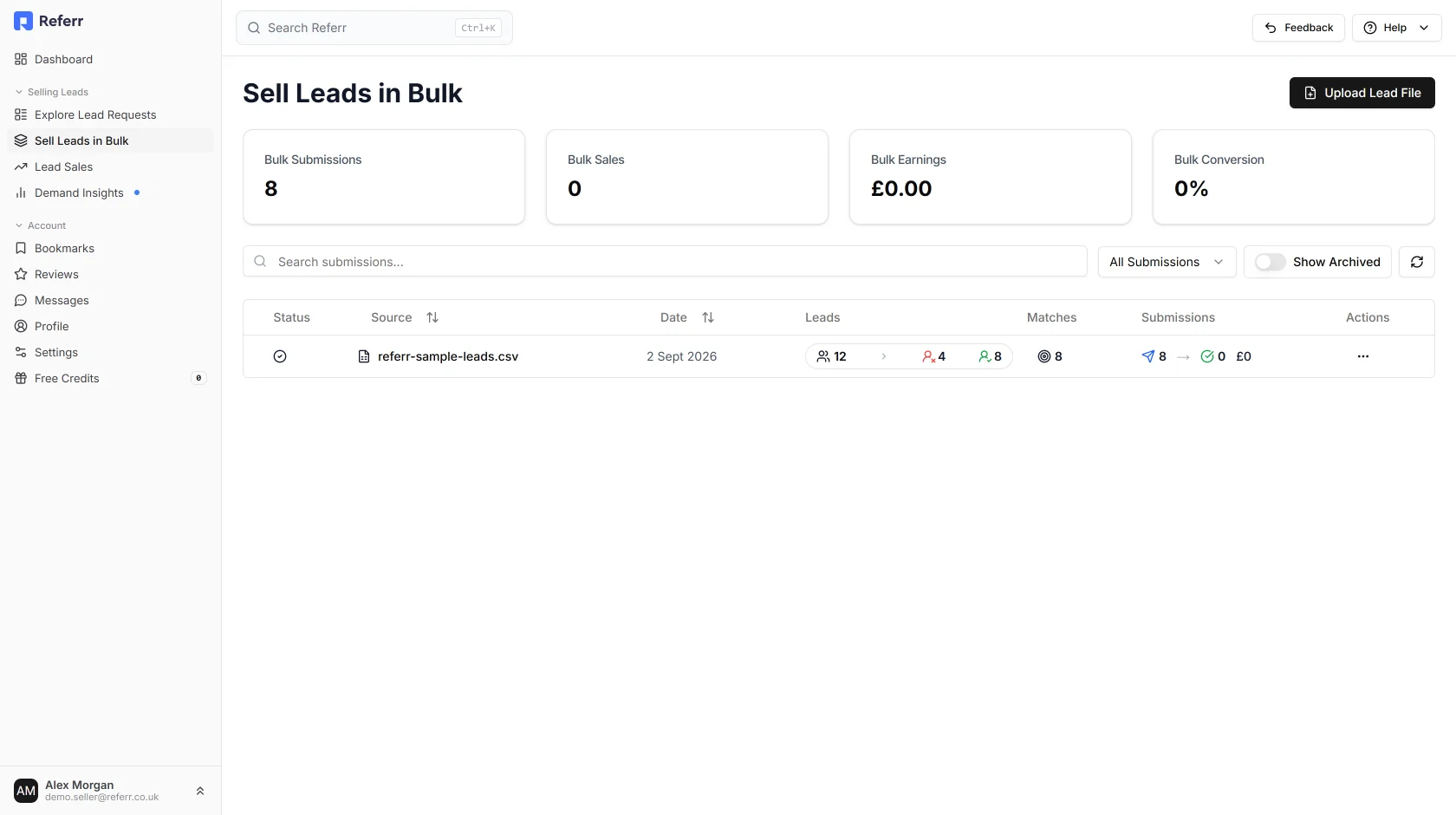Image resolution: width=1456 pixels, height=815 pixels.
Task: Click the 4 rejected leads count
Action: (x=934, y=356)
